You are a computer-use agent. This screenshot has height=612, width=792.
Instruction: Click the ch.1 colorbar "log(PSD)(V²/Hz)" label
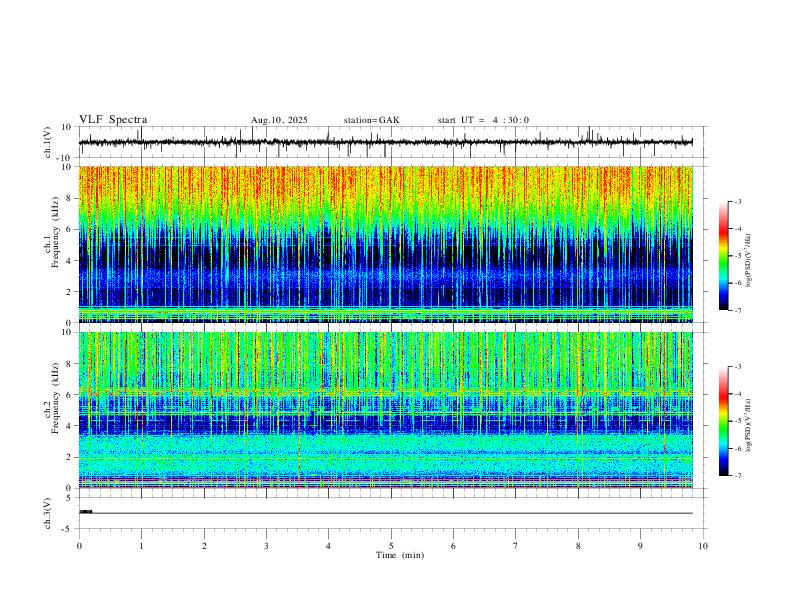click(x=749, y=261)
